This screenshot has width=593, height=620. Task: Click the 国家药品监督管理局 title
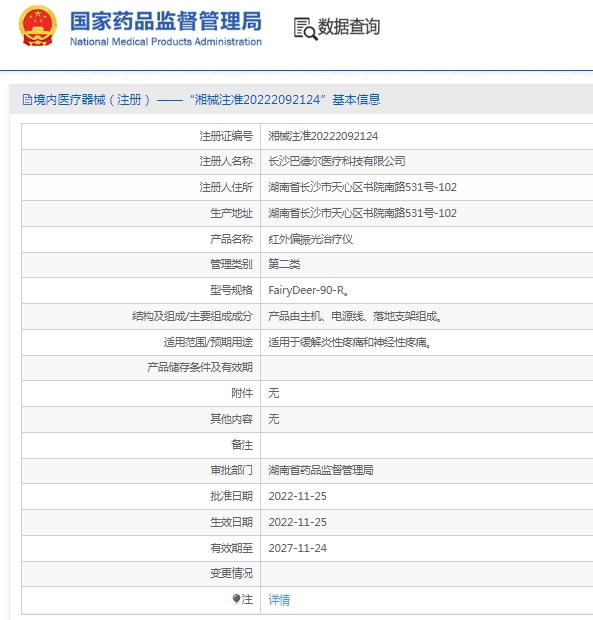click(166, 21)
